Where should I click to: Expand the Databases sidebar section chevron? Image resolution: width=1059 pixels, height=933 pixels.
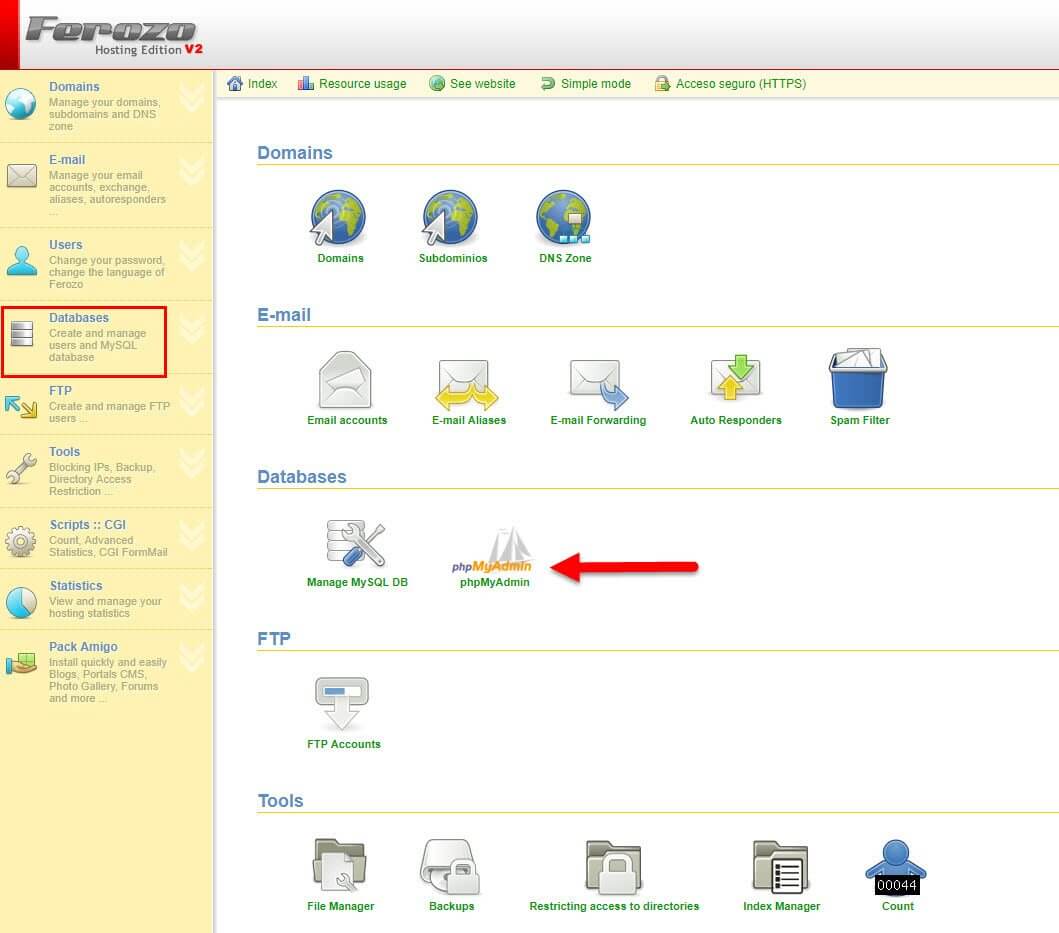(192, 329)
